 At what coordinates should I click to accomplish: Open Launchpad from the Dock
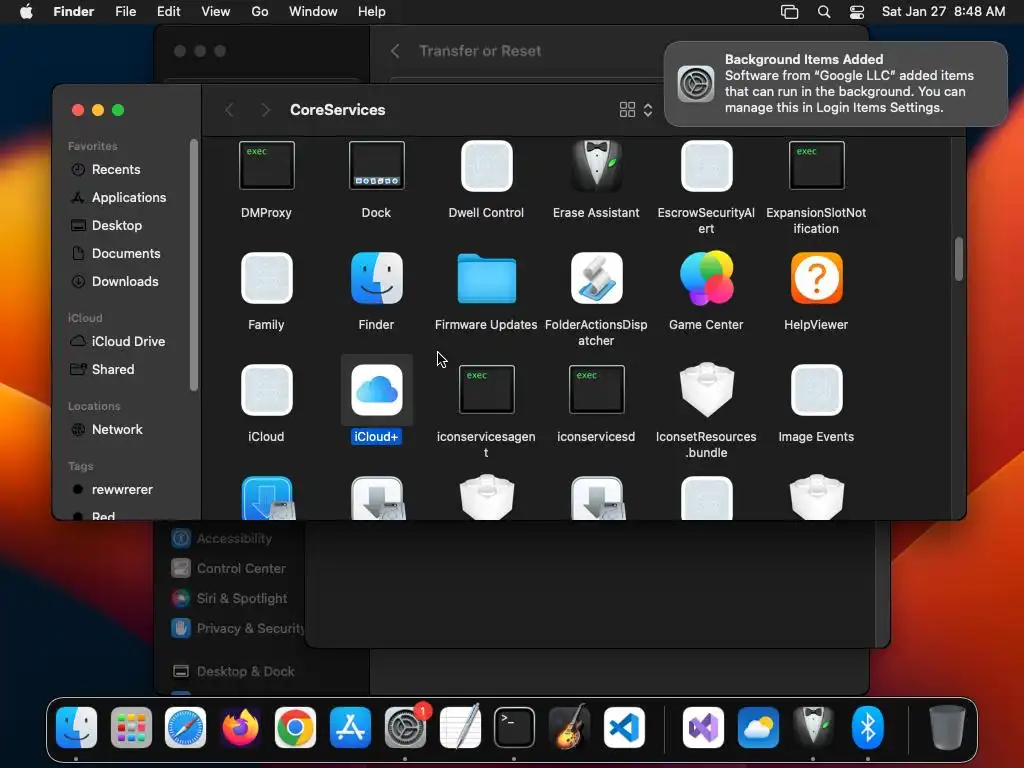131,727
